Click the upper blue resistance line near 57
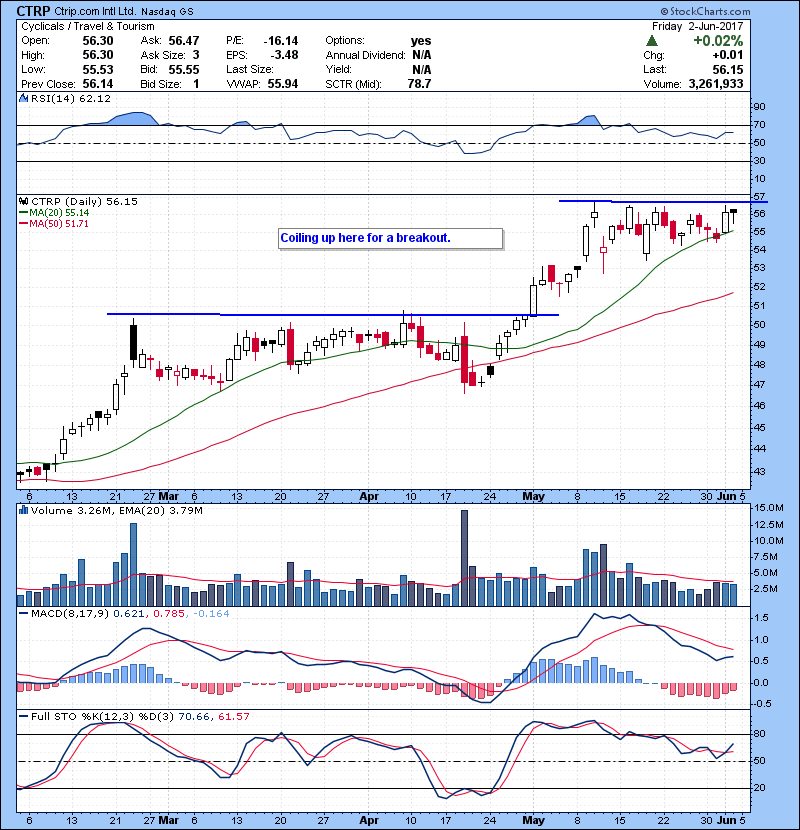 point(663,202)
